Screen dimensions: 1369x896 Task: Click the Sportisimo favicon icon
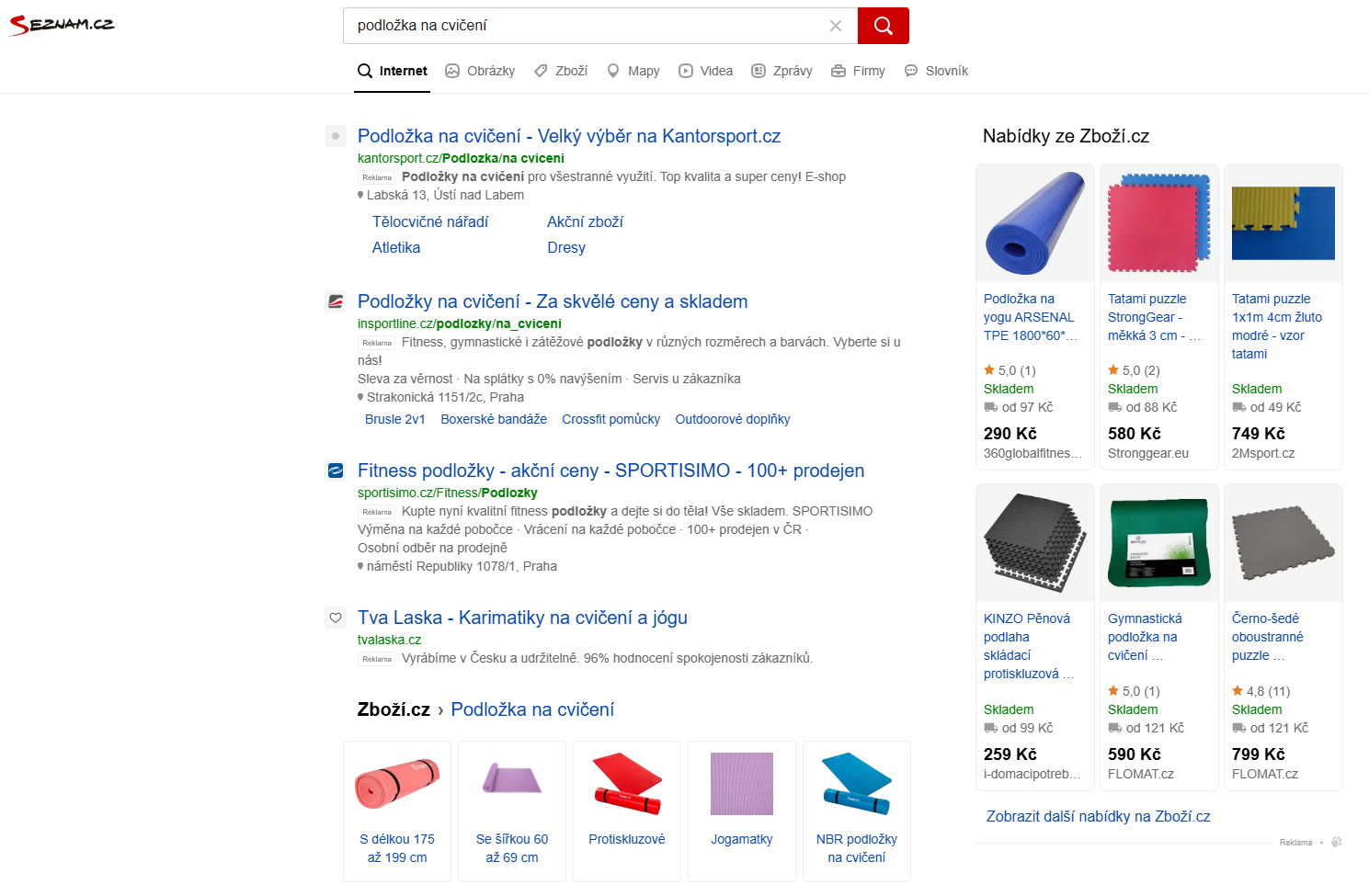[336, 471]
